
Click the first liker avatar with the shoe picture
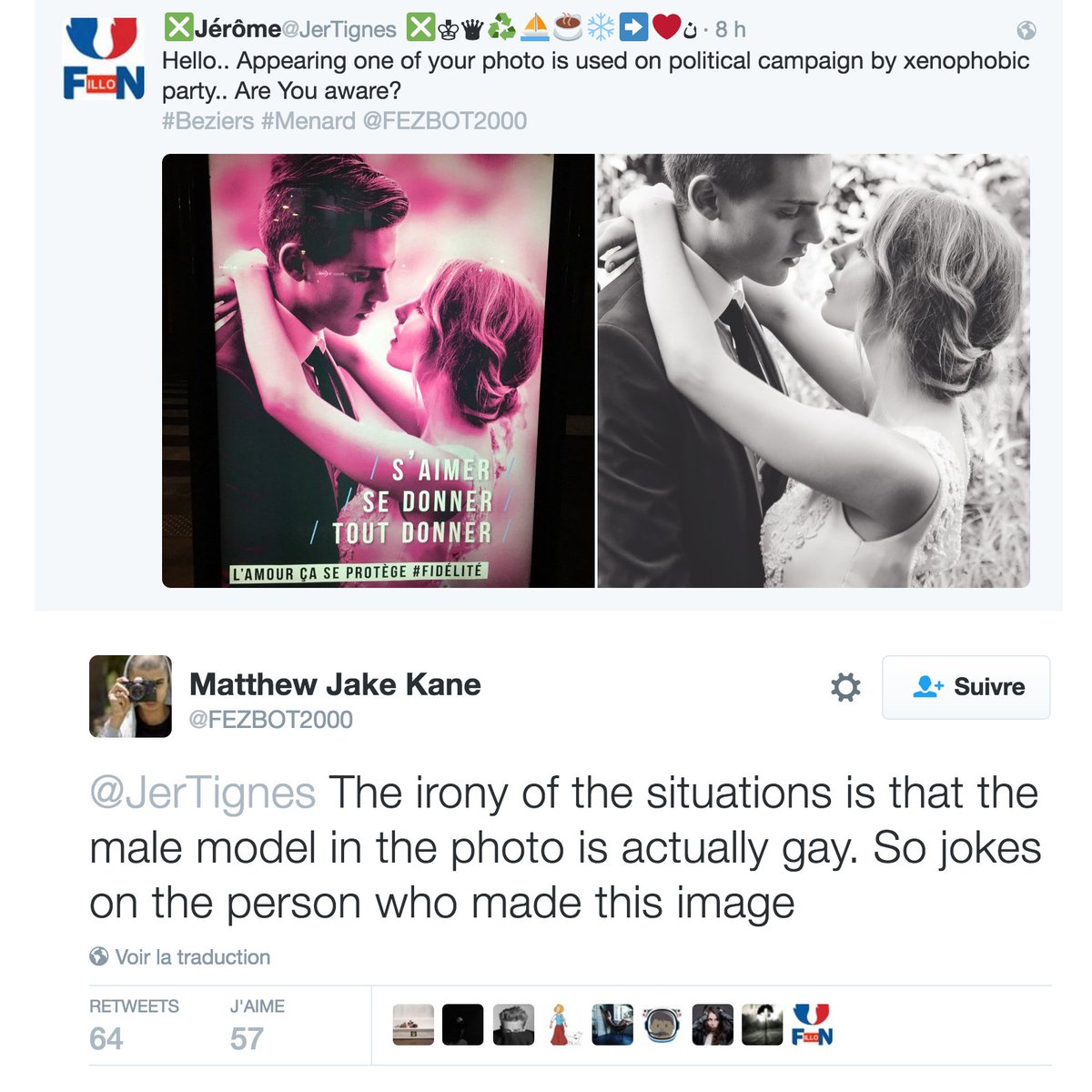point(412,1025)
